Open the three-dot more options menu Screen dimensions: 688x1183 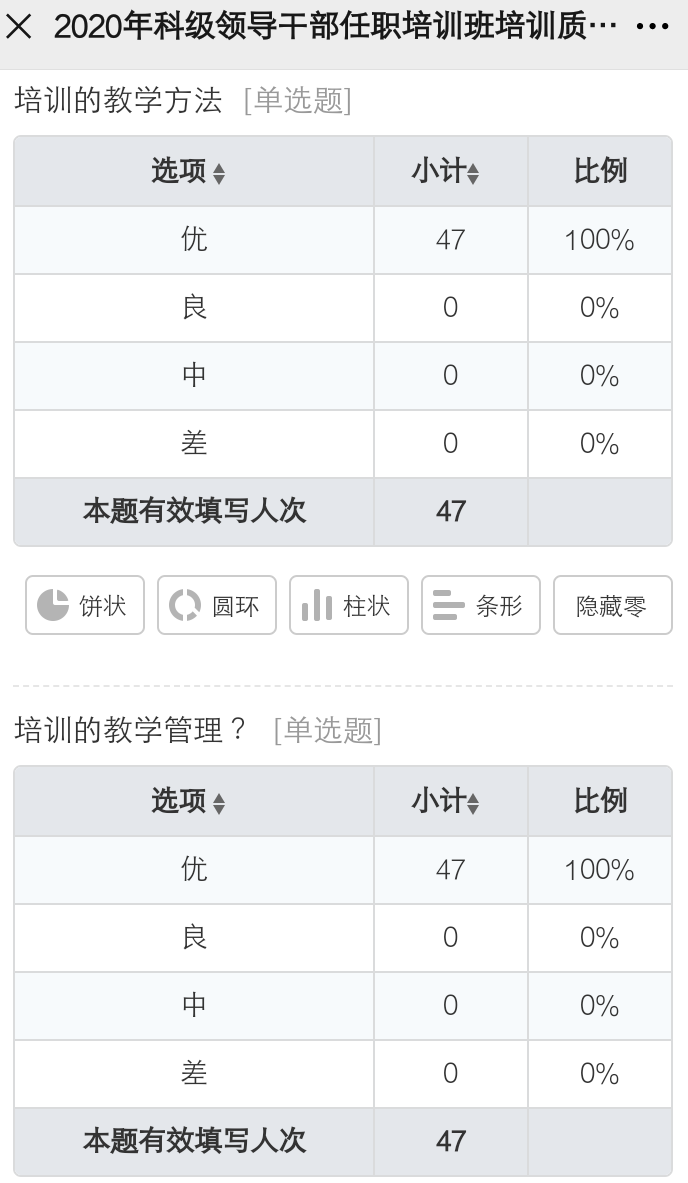pyautogui.click(x=652, y=27)
